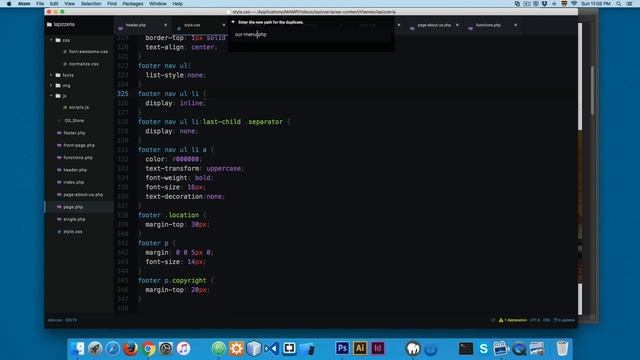Click the duplicate path input field
Image resolution: width=640 pixels, height=360 pixels.
(311, 35)
